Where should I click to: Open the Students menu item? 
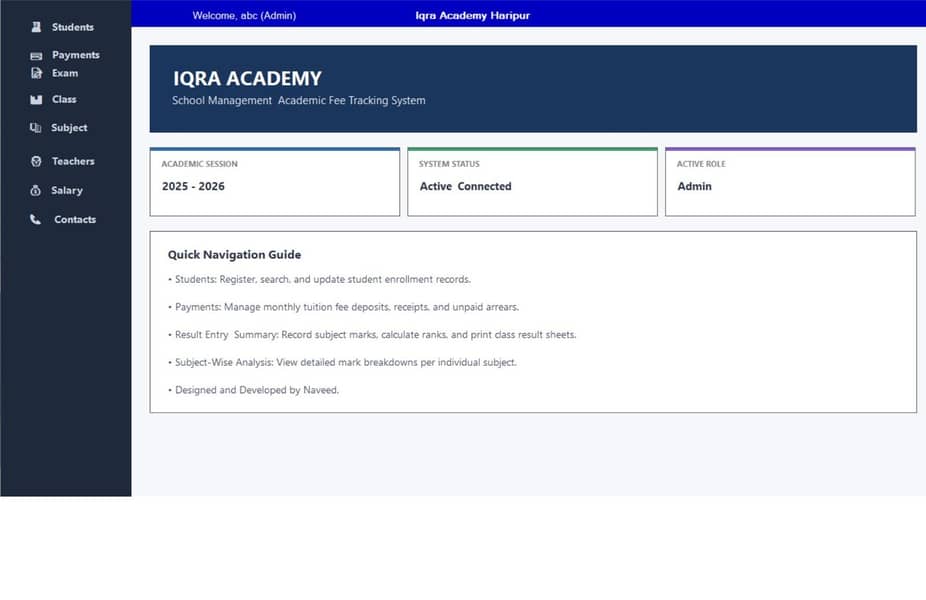[x=73, y=27]
